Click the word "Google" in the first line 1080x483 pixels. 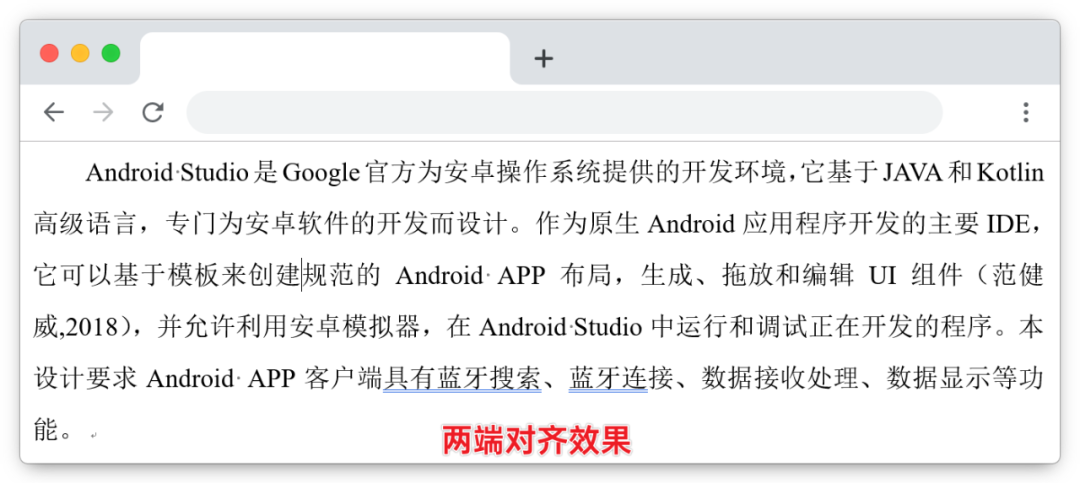pos(321,173)
